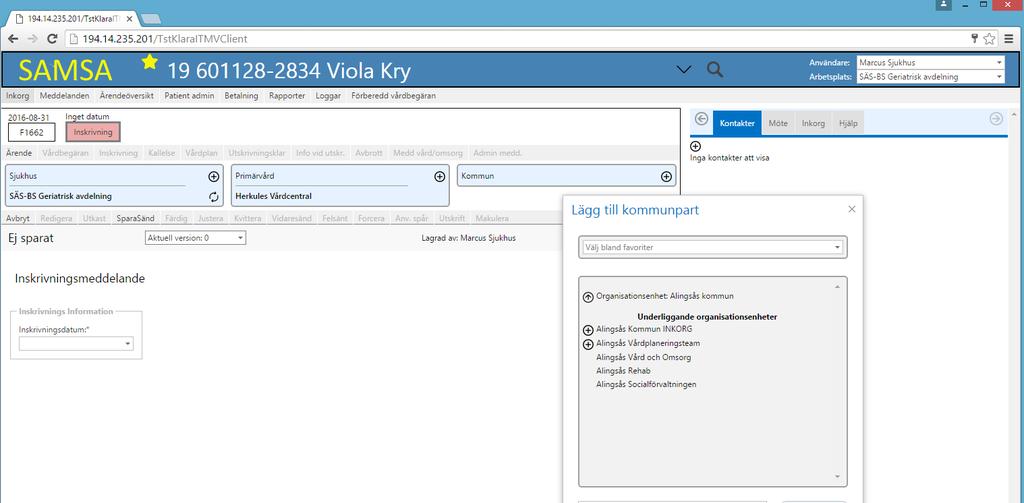Click the Alingsås Kommun INKORG text
The height and width of the screenshot is (503, 1024).
(x=644, y=329)
